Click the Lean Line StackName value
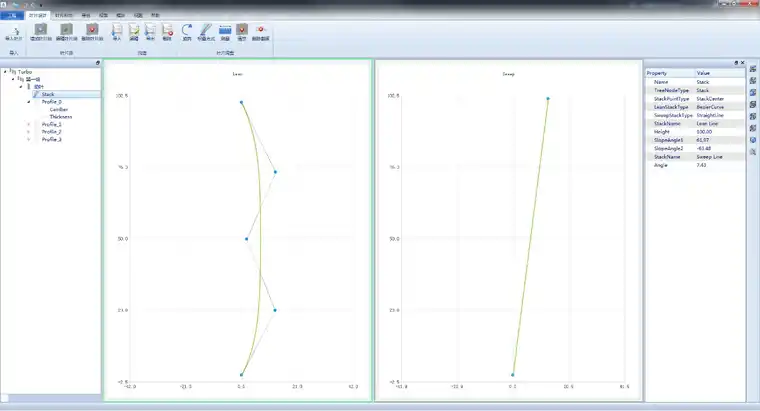The width and height of the screenshot is (760, 411). coord(707,124)
